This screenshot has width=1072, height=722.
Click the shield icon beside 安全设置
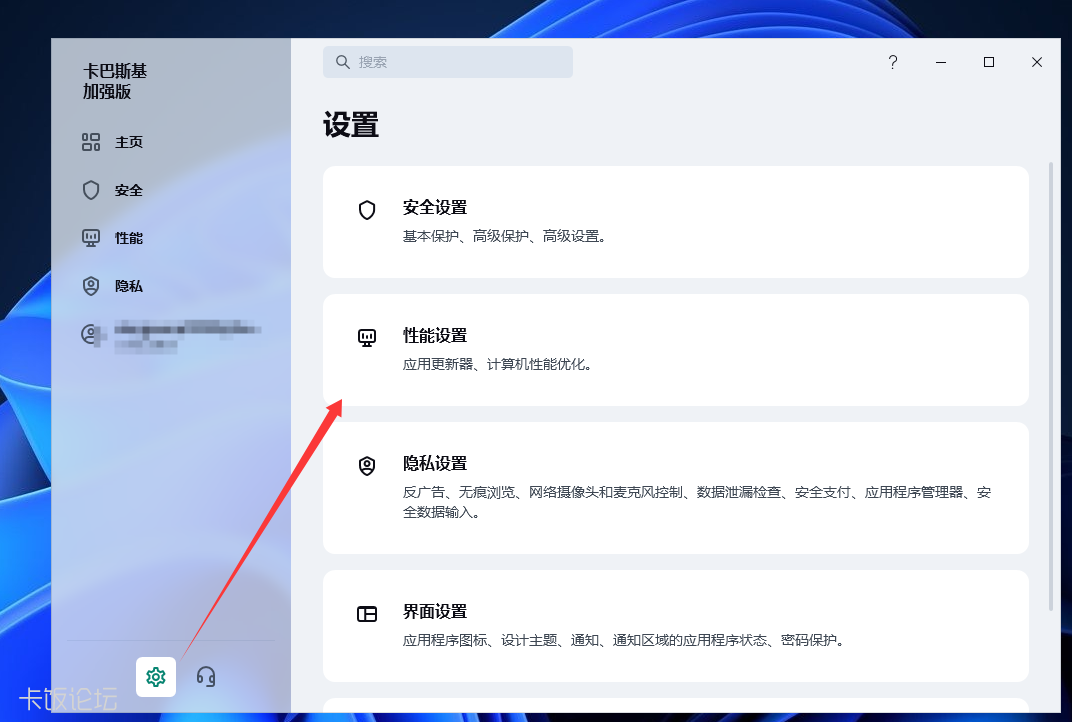(367, 210)
